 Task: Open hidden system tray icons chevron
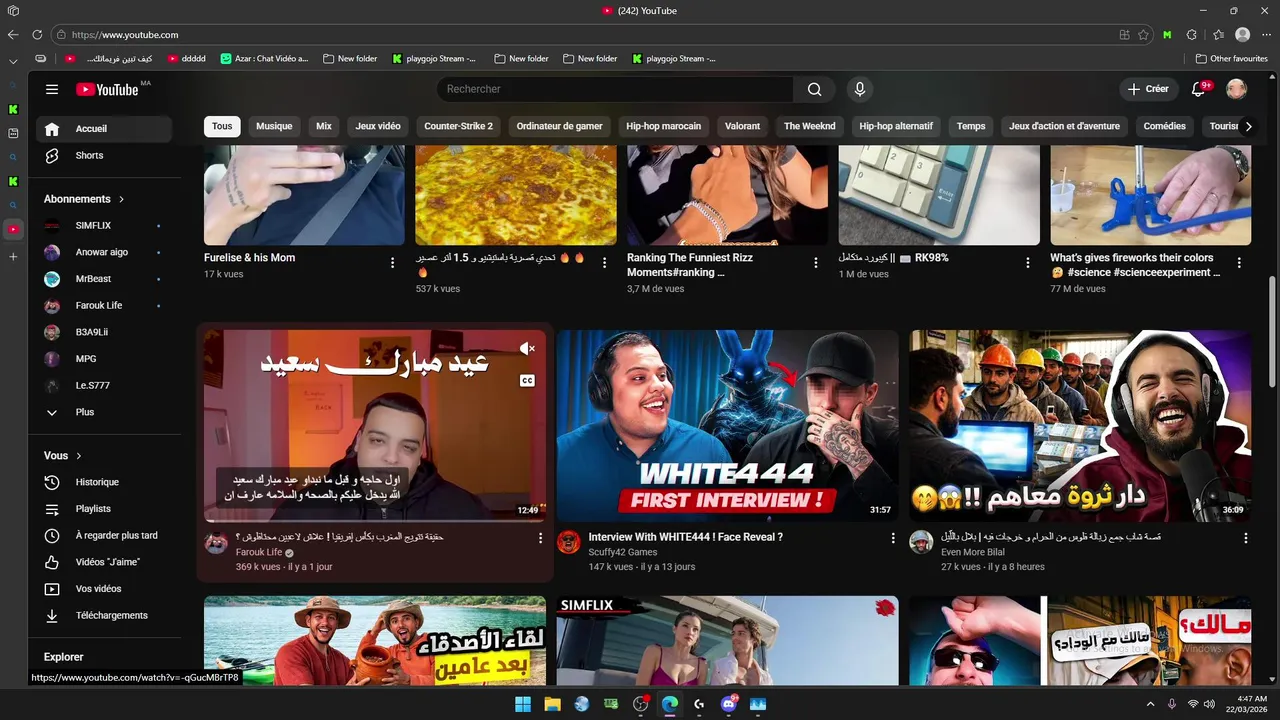click(x=1149, y=704)
